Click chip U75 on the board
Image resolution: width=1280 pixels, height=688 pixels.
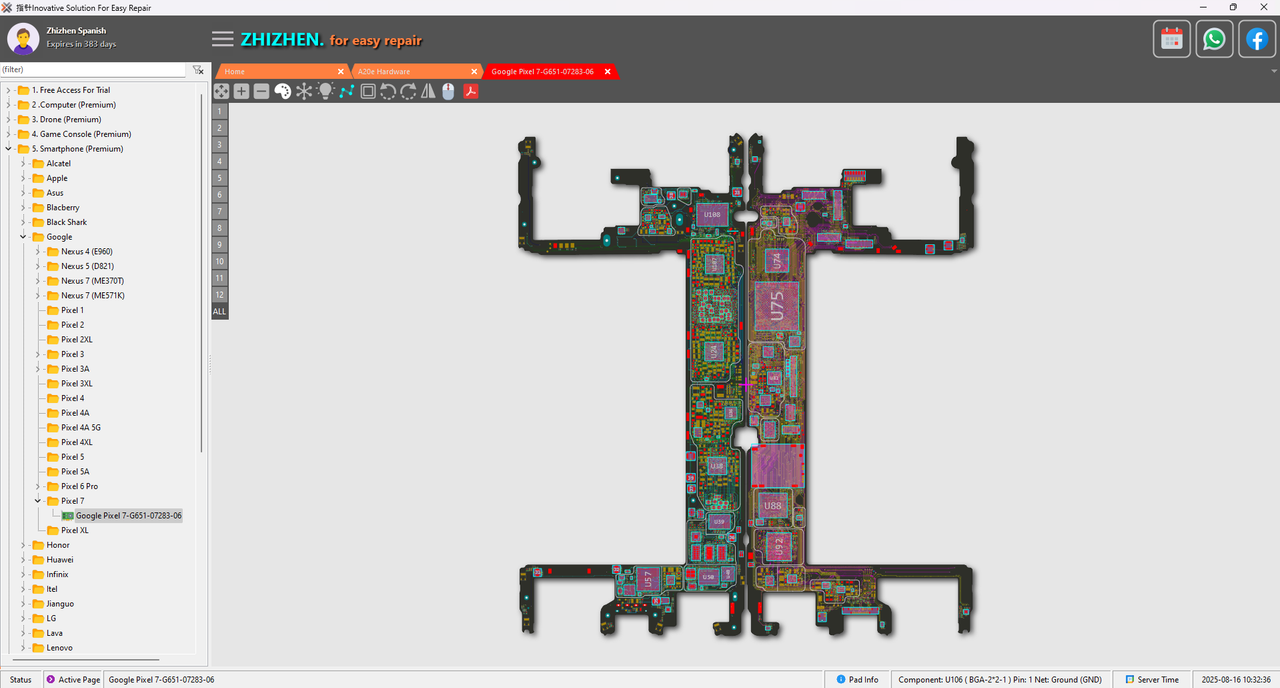777,307
